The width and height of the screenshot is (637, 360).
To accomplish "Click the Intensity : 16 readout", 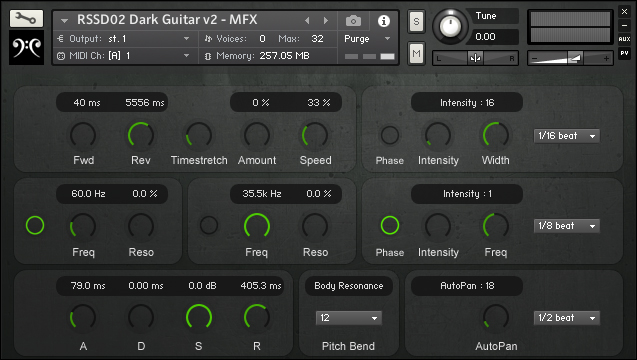I will click(x=467, y=103).
